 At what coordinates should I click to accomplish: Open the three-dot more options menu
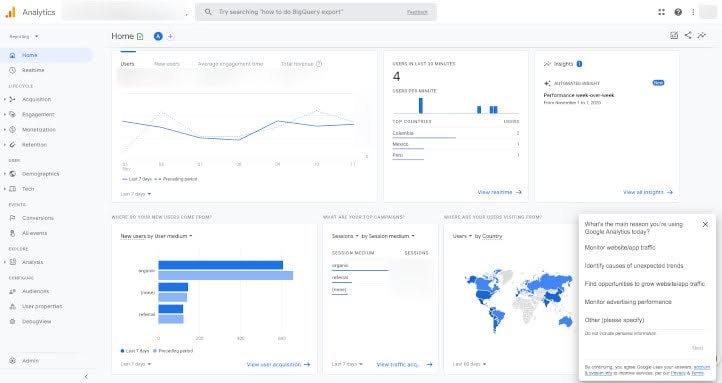[x=693, y=12]
